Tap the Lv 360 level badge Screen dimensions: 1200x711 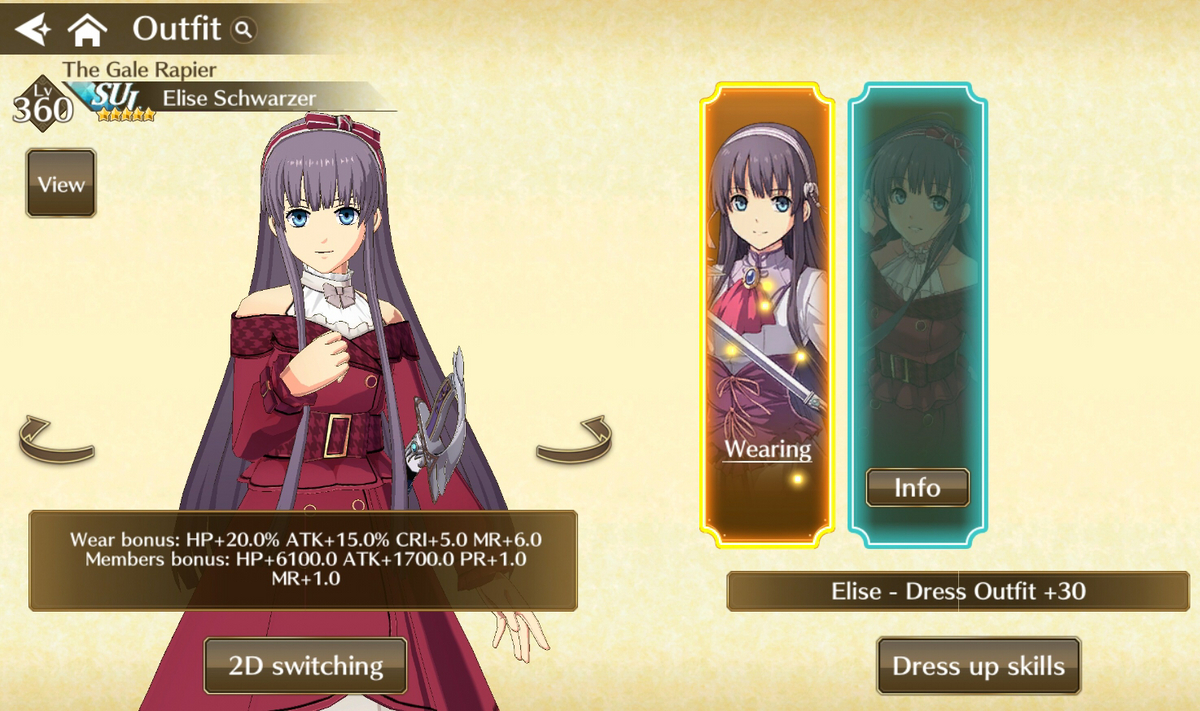tap(42, 101)
